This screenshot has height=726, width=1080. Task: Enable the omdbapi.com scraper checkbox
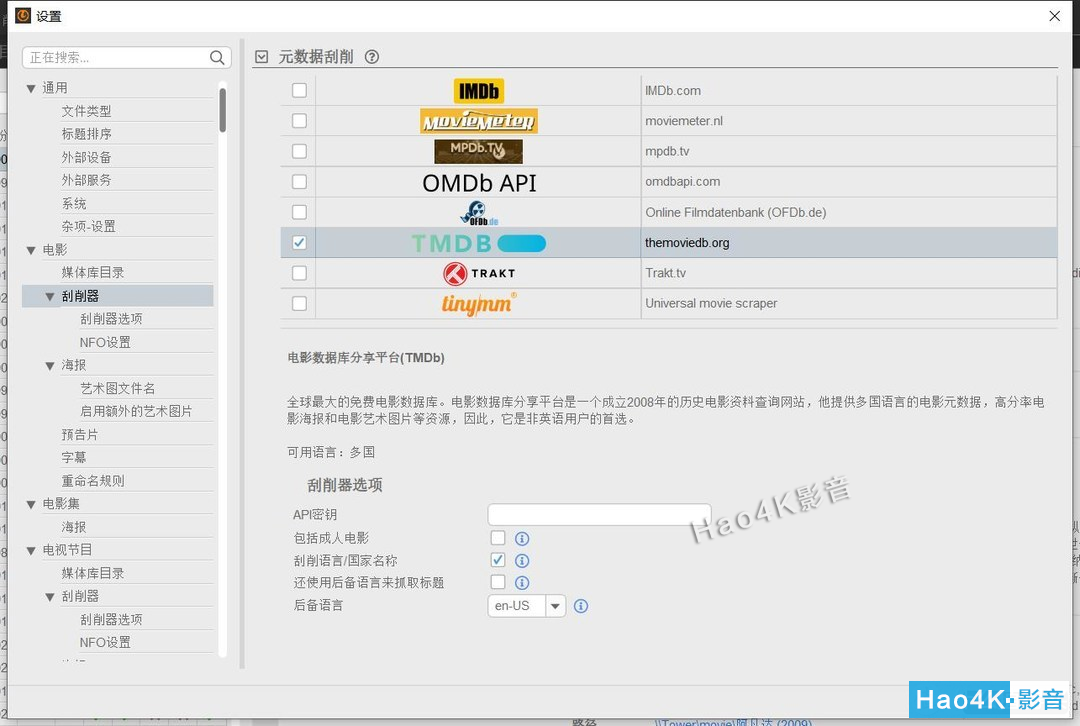click(x=299, y=182)
